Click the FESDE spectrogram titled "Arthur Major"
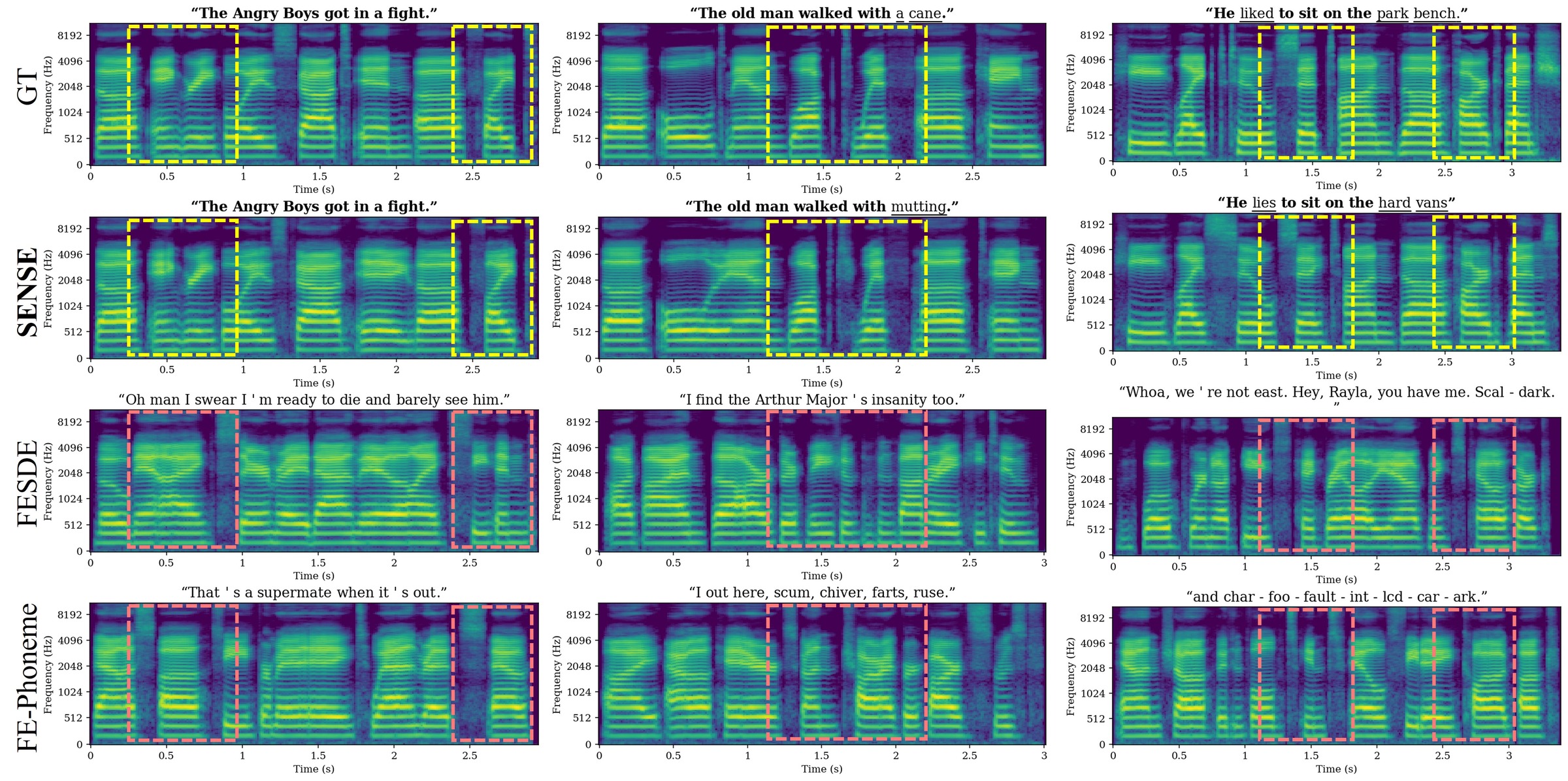This screenshot has width=1568, height=781. point(822,480)
